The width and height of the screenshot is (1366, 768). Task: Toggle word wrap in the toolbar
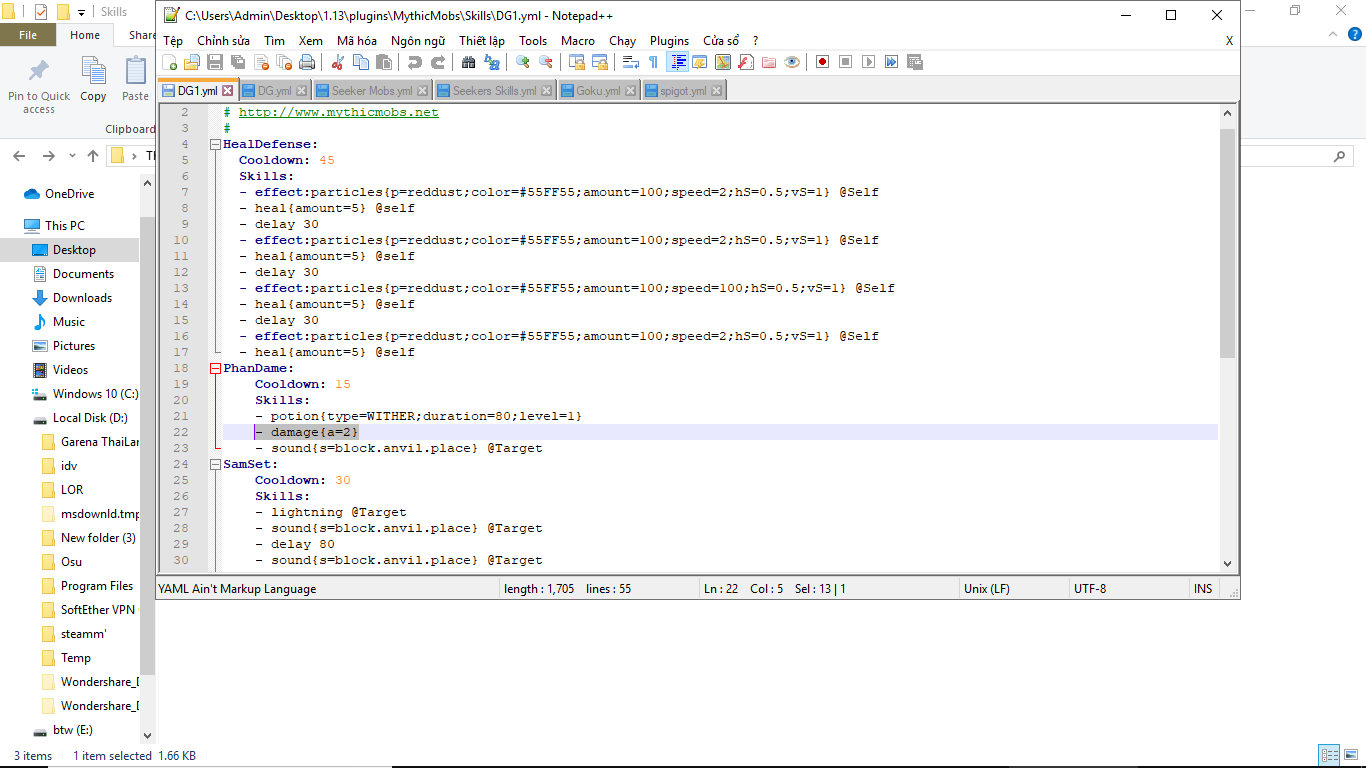(630, 62)
